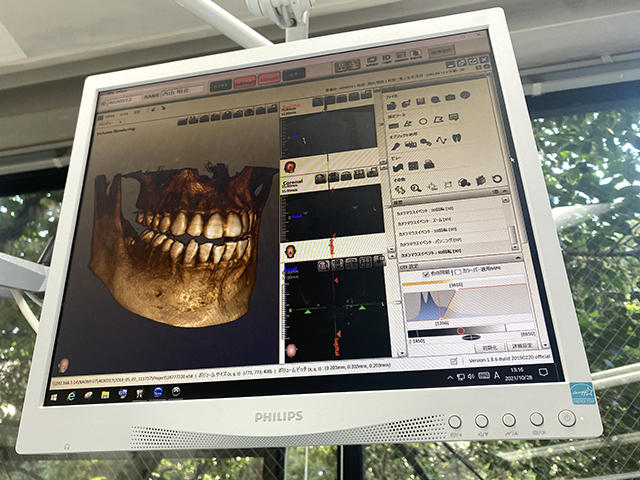Select the tooth object icon

pyautogui.click(x=456, y=139)
